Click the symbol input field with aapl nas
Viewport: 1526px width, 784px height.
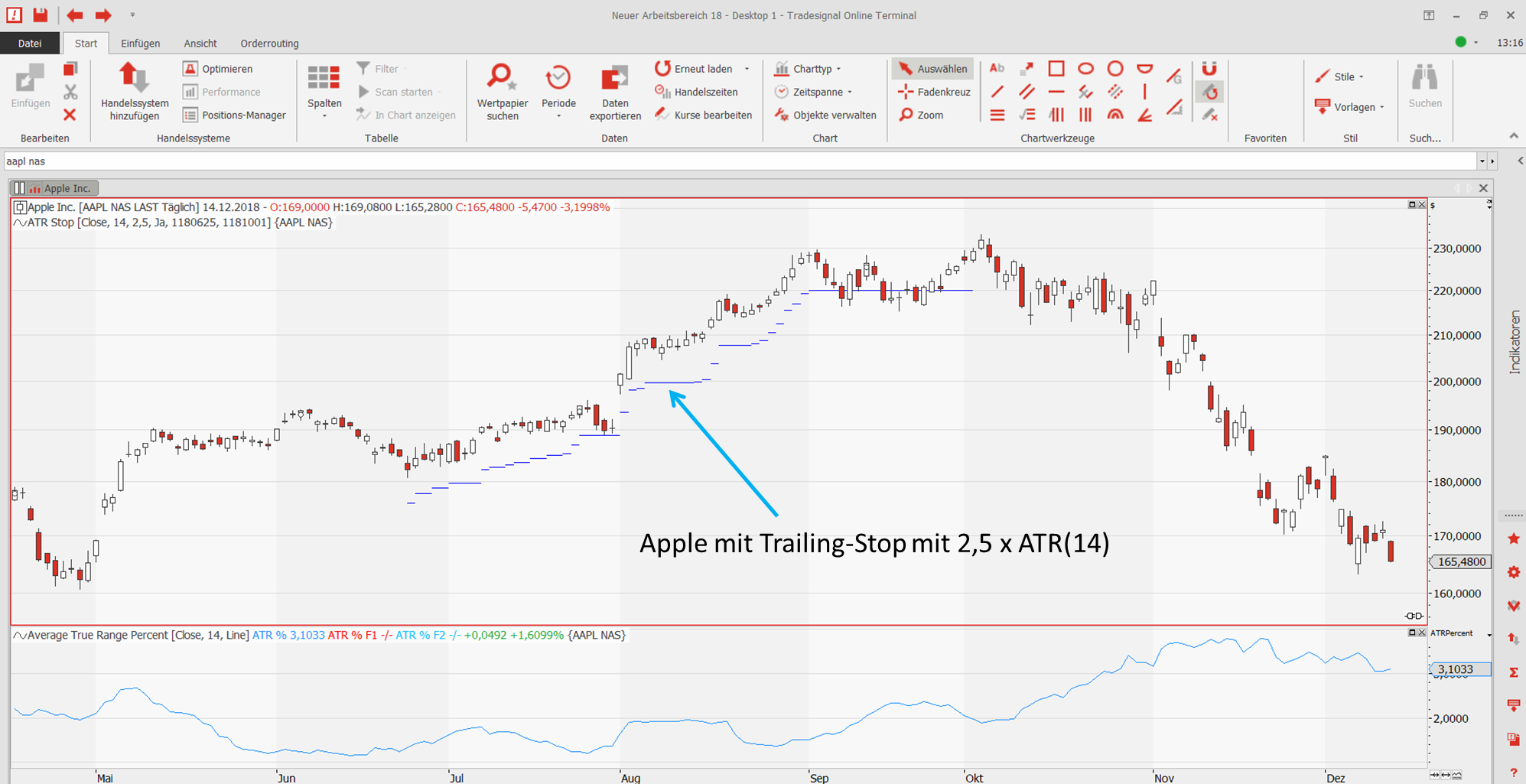tap(734, 161)
